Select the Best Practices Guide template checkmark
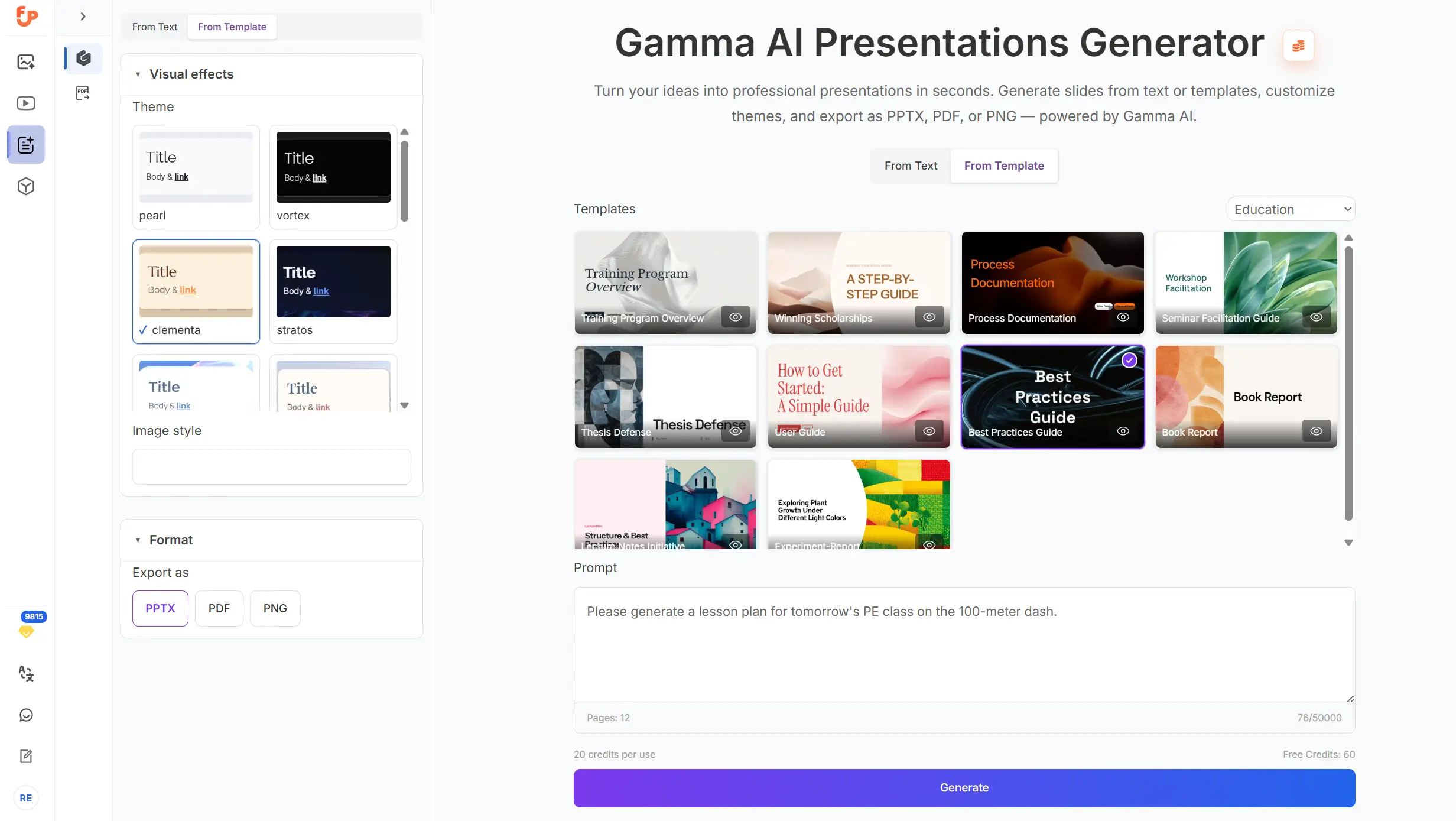 click(x=1130, y=359)
